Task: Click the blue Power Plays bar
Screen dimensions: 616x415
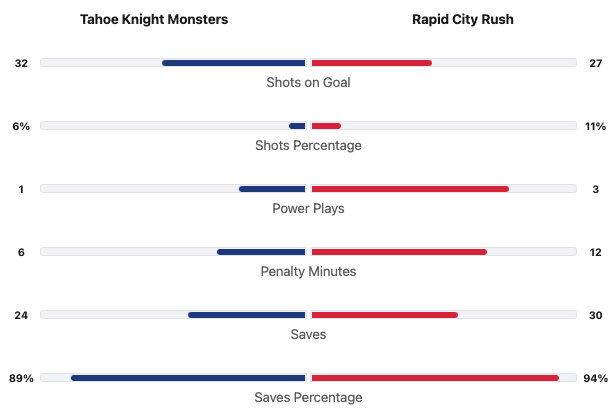Action: coord(272,189)
